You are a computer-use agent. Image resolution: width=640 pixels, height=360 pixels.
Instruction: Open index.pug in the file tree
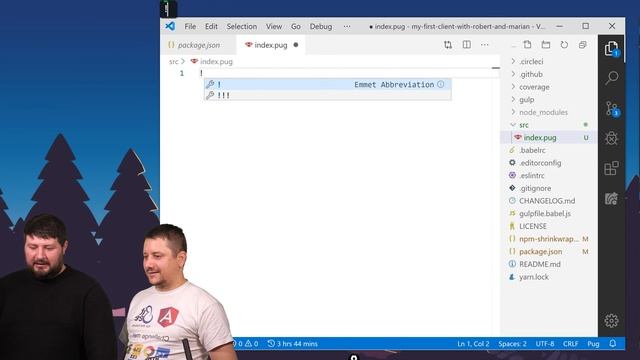click(540, 138)
